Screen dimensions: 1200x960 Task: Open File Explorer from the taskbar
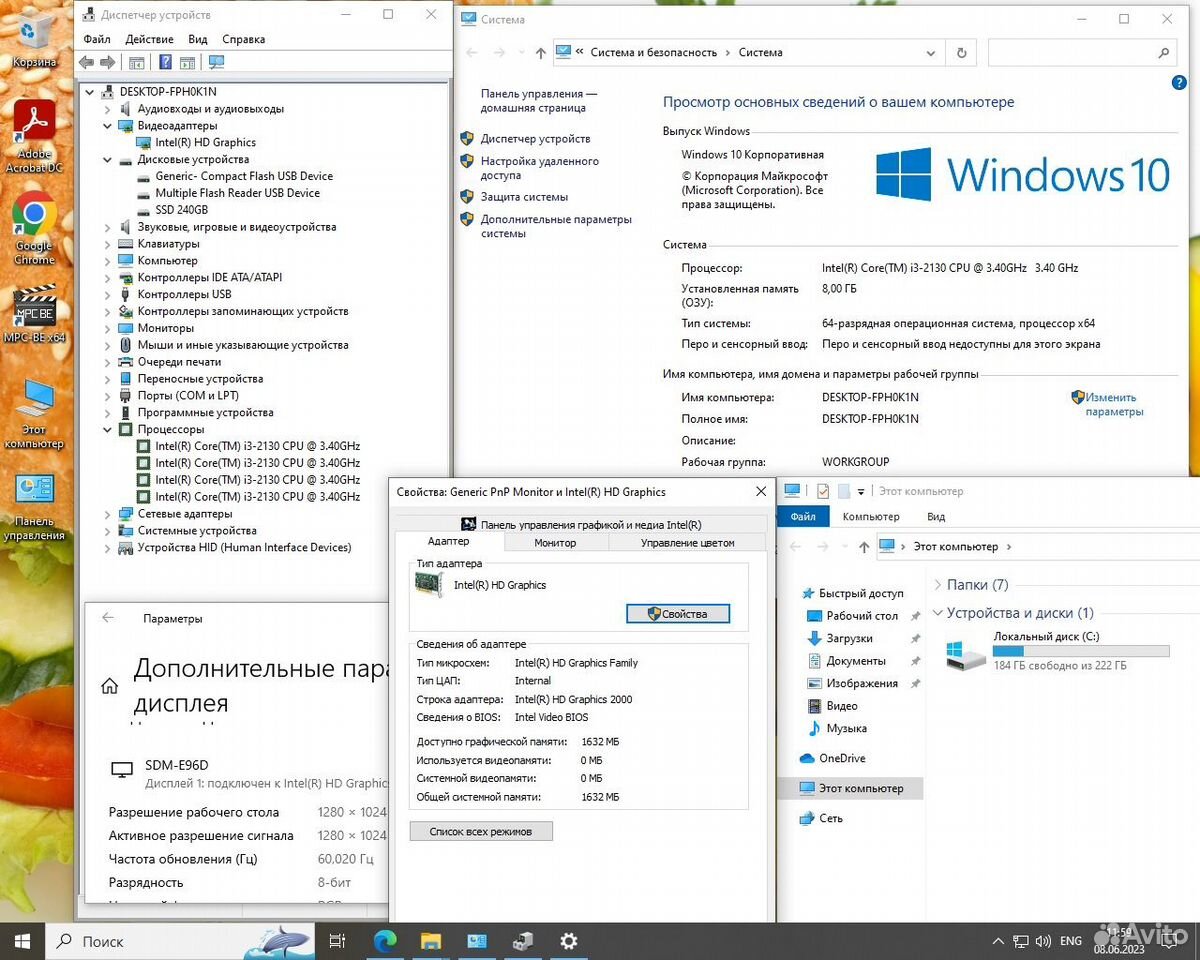coord(431,941)
